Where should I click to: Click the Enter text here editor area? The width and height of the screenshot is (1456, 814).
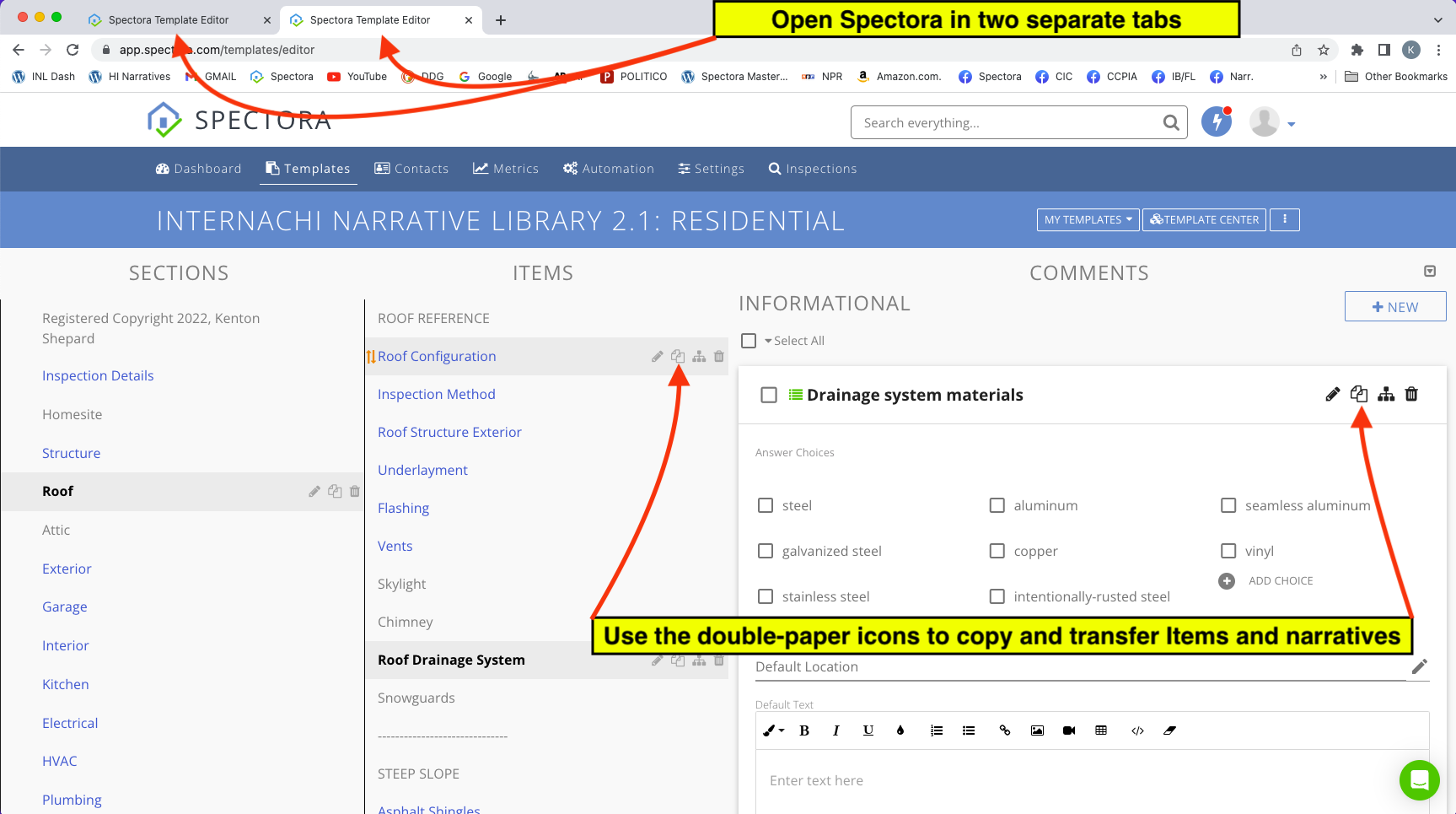point(1092,781)
